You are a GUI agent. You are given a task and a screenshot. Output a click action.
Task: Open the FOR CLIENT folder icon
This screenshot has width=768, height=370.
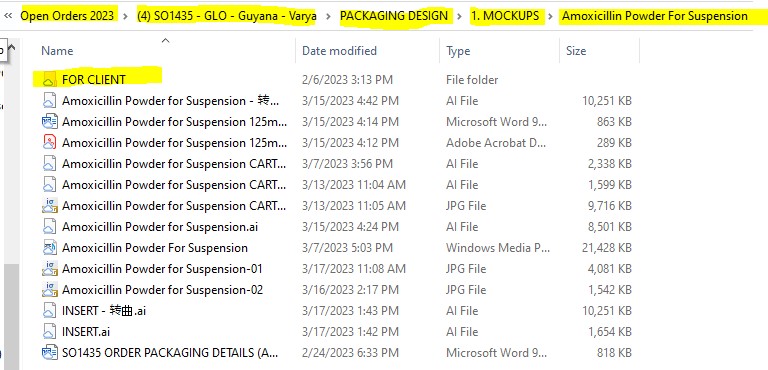pyautogui.click(x=48, y=79)
